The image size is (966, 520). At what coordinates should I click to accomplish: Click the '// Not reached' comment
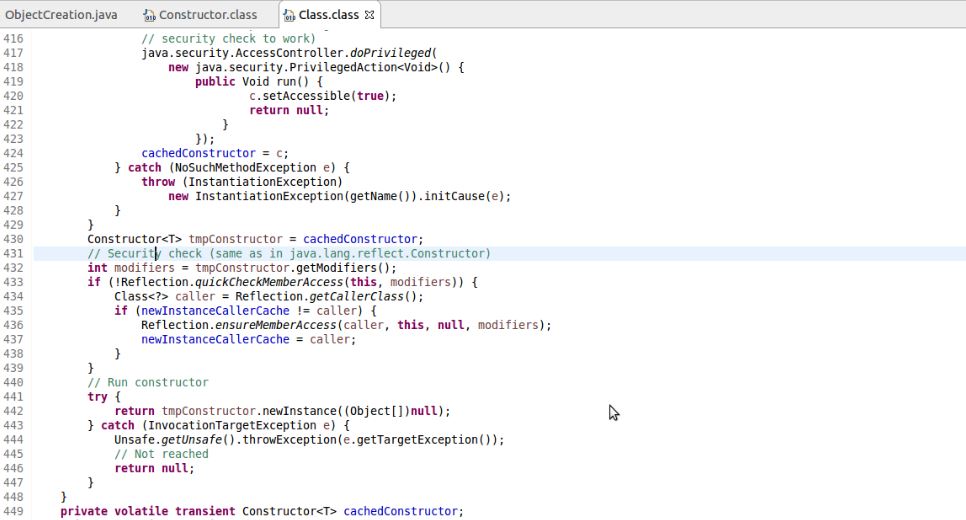(x=161, y=454)
